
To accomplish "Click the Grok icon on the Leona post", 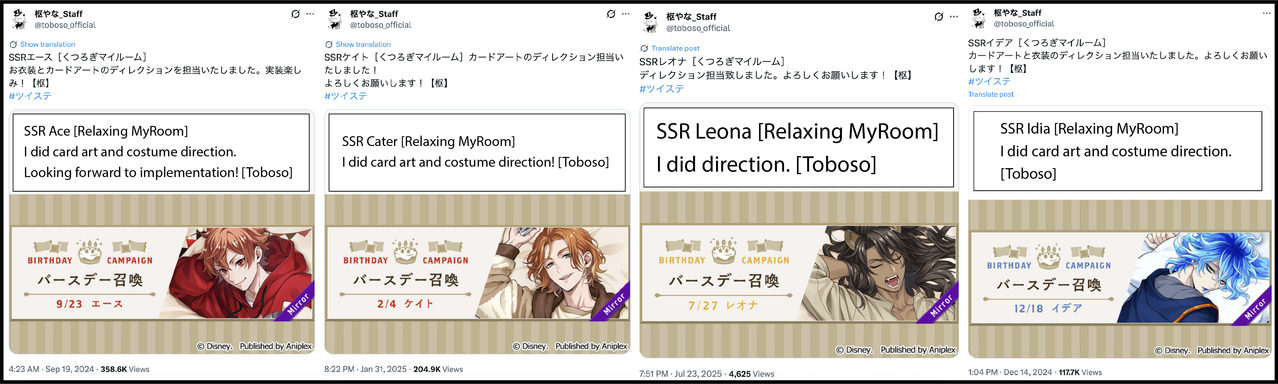I will pyautogui.click(x=939, y=17).
